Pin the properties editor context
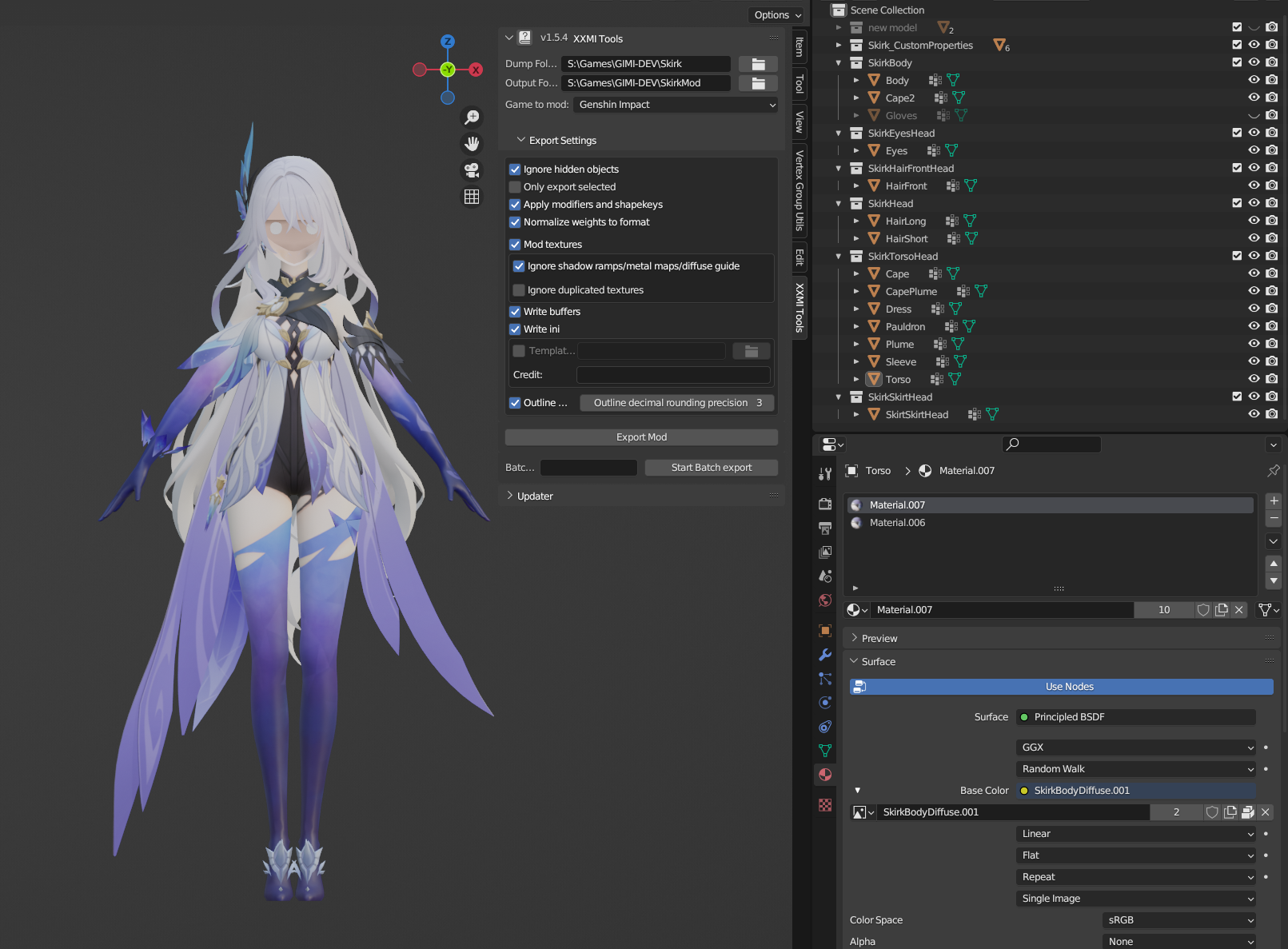Image resolution: width=1288 pixels, height=949 pixels. pos(1274,471)
